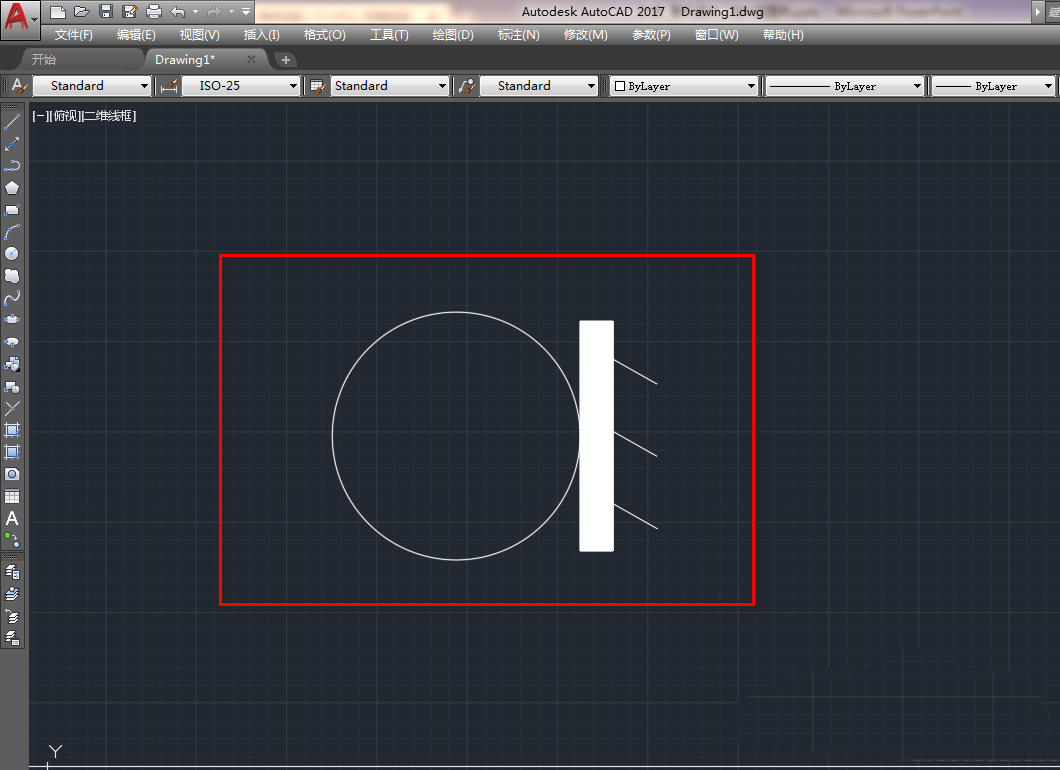1060x770 pixels.
Task: Insert a table with the Table tool
Action: coord(12,497)
